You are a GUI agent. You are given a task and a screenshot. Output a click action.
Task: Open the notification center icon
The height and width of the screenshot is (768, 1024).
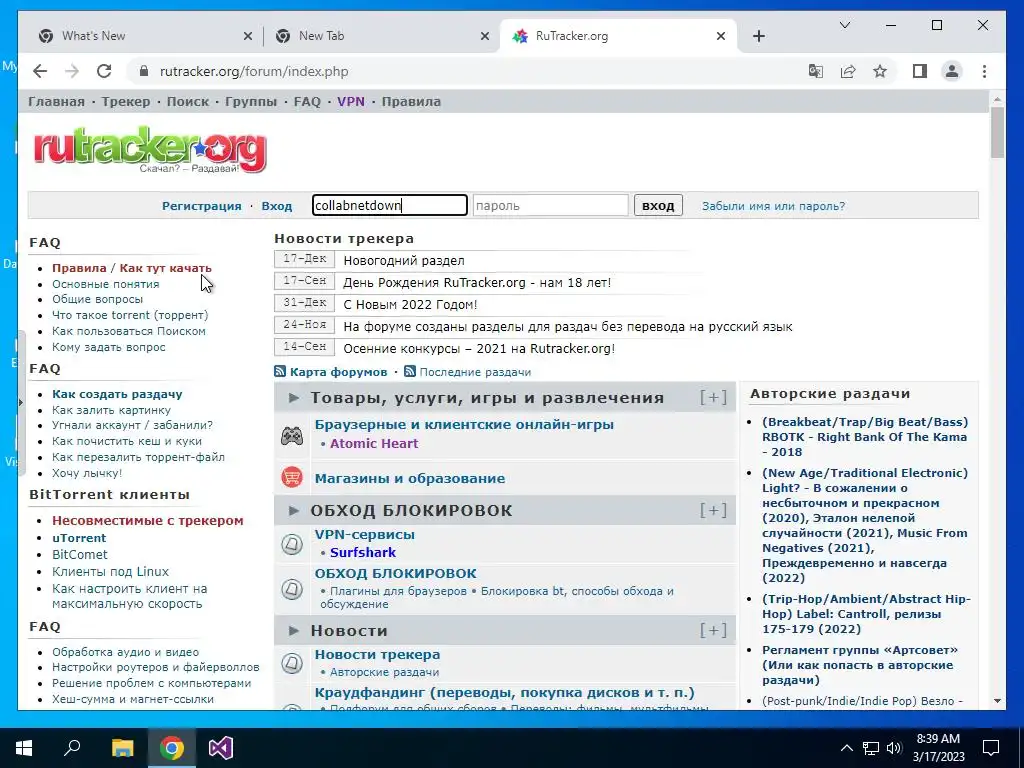991,748
